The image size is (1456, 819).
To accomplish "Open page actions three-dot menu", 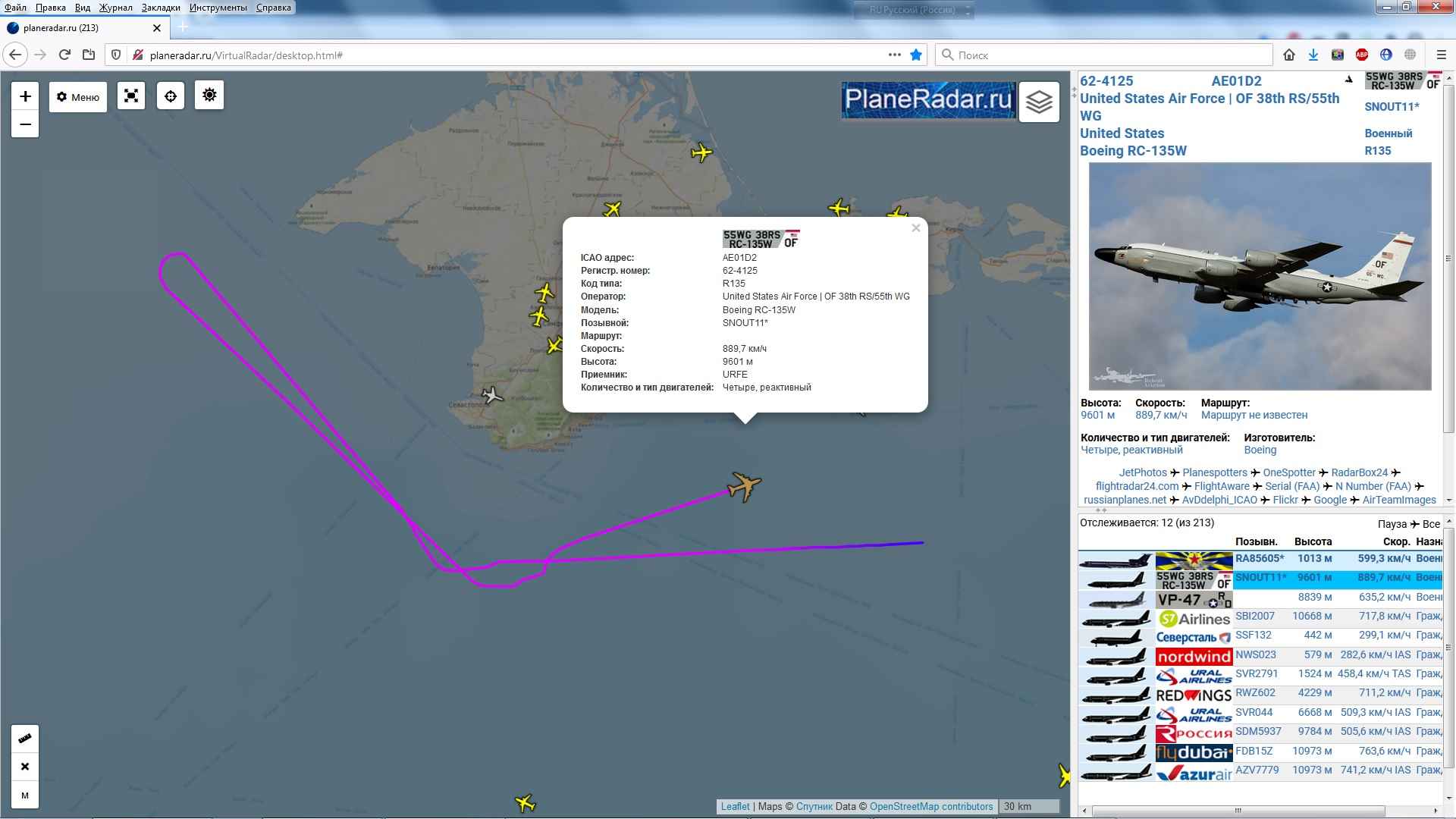I will tap(895, 55).
